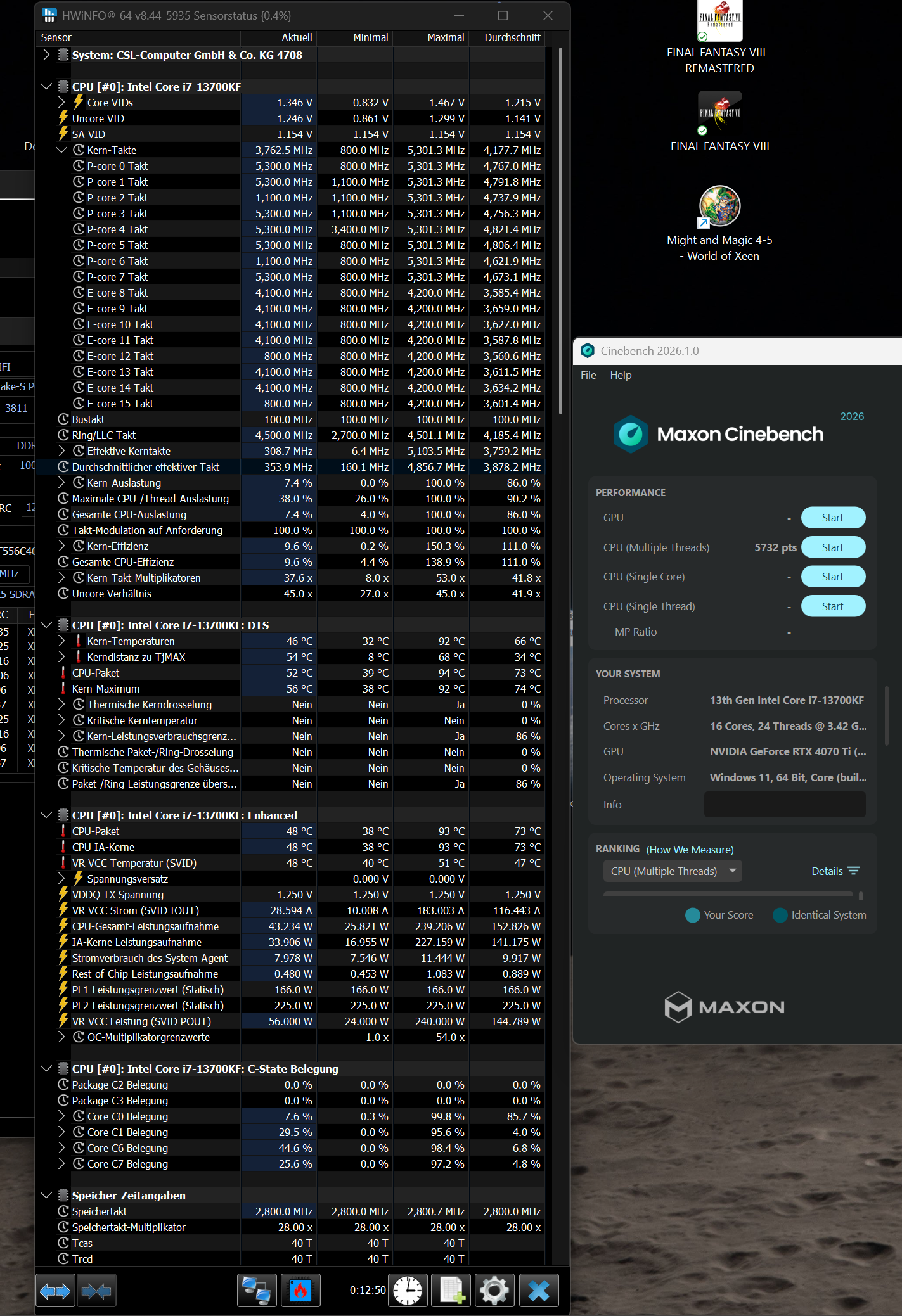
Task: Click the clock icon beside Package C2 Belegung
Action: (x=63, y=1084)
